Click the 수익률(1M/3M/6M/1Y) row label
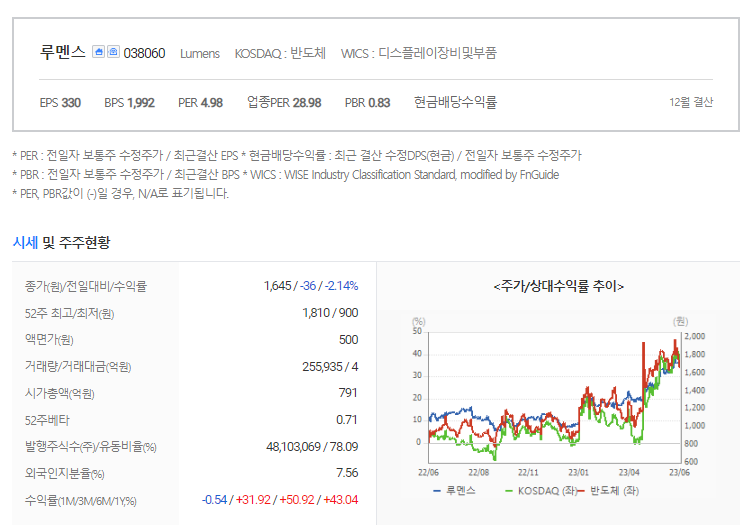The width and height of the screenshot is (743, 525). pos(81,500)
